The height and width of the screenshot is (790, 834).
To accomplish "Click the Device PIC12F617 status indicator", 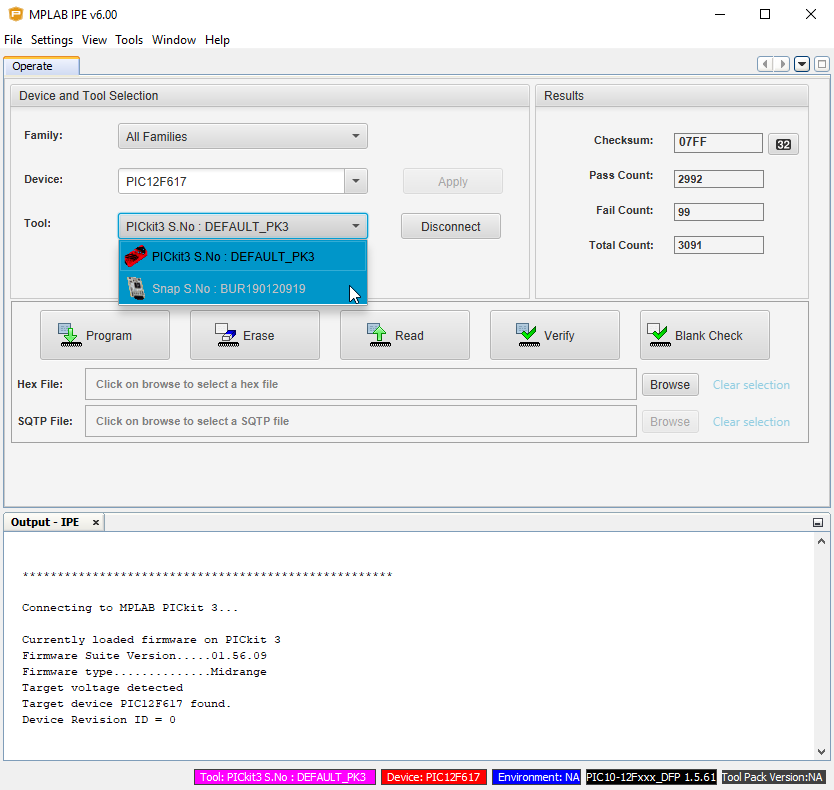I will [x=433, y=777].
